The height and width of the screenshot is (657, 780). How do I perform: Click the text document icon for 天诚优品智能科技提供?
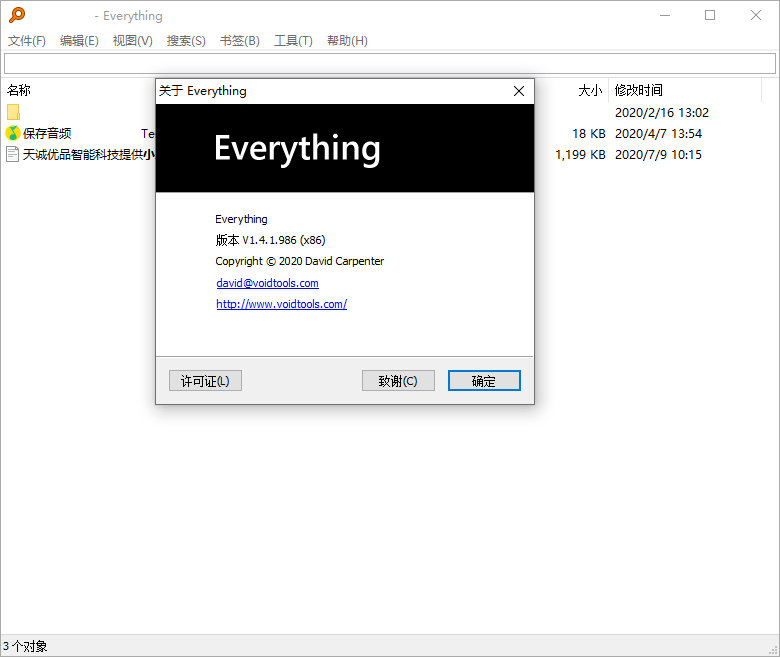(12, 154)
